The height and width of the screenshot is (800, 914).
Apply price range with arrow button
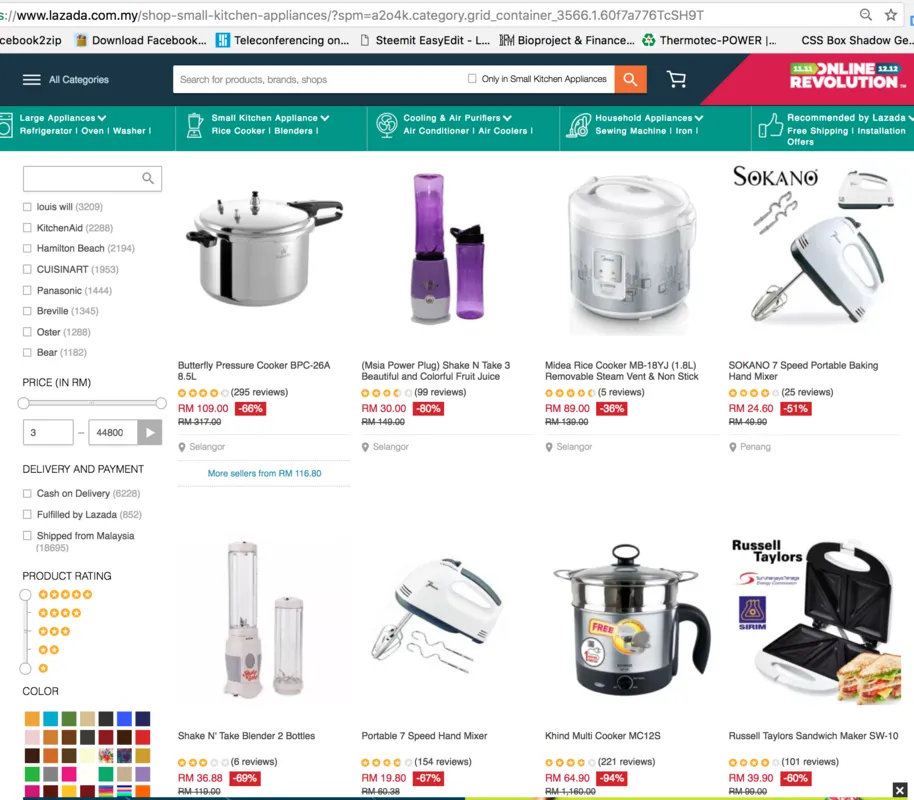tap(150, 433)
